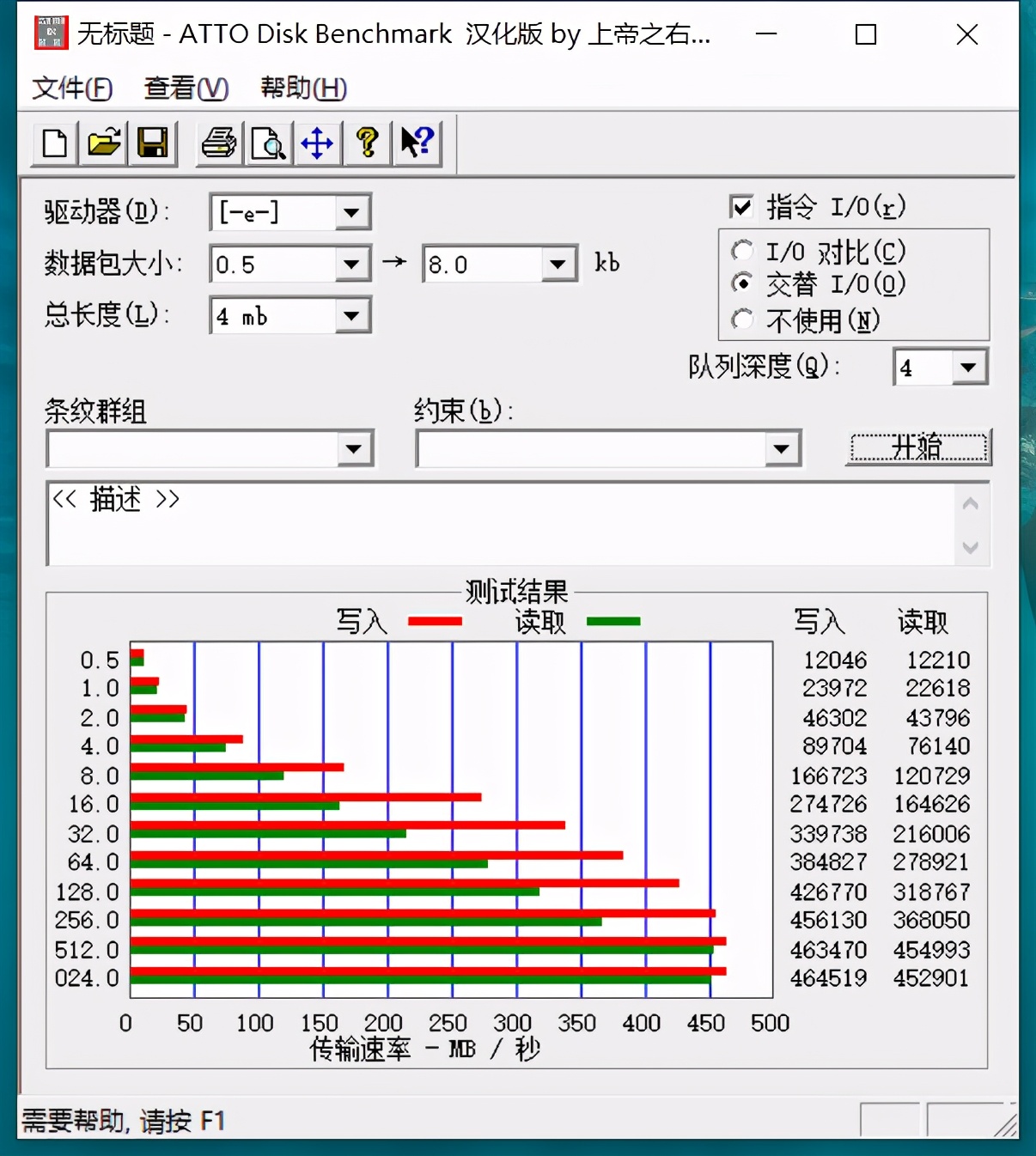Minimize the ATTO Disk Benchmark window

[x=766, y=34]
